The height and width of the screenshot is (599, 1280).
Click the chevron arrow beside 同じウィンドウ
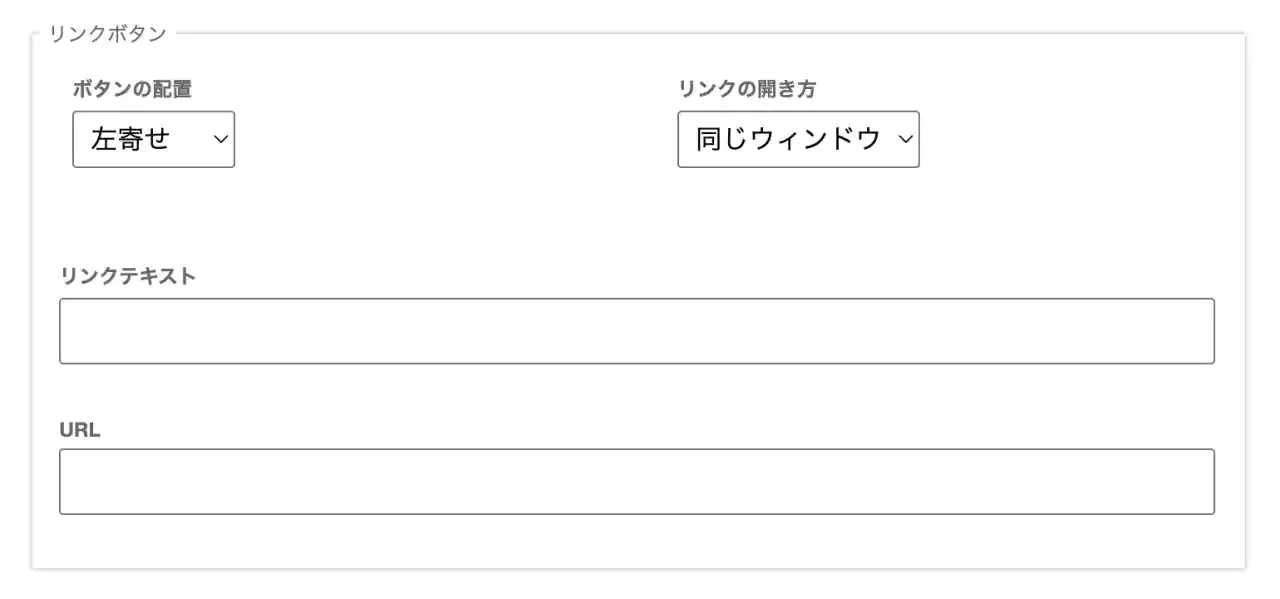pos(905,139)
